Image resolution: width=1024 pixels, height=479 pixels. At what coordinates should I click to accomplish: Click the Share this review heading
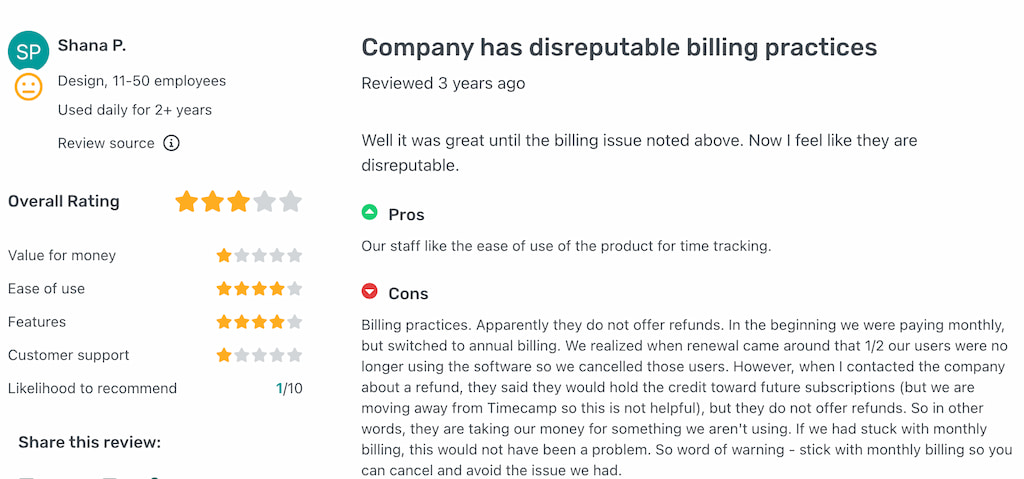click(89, 442)
